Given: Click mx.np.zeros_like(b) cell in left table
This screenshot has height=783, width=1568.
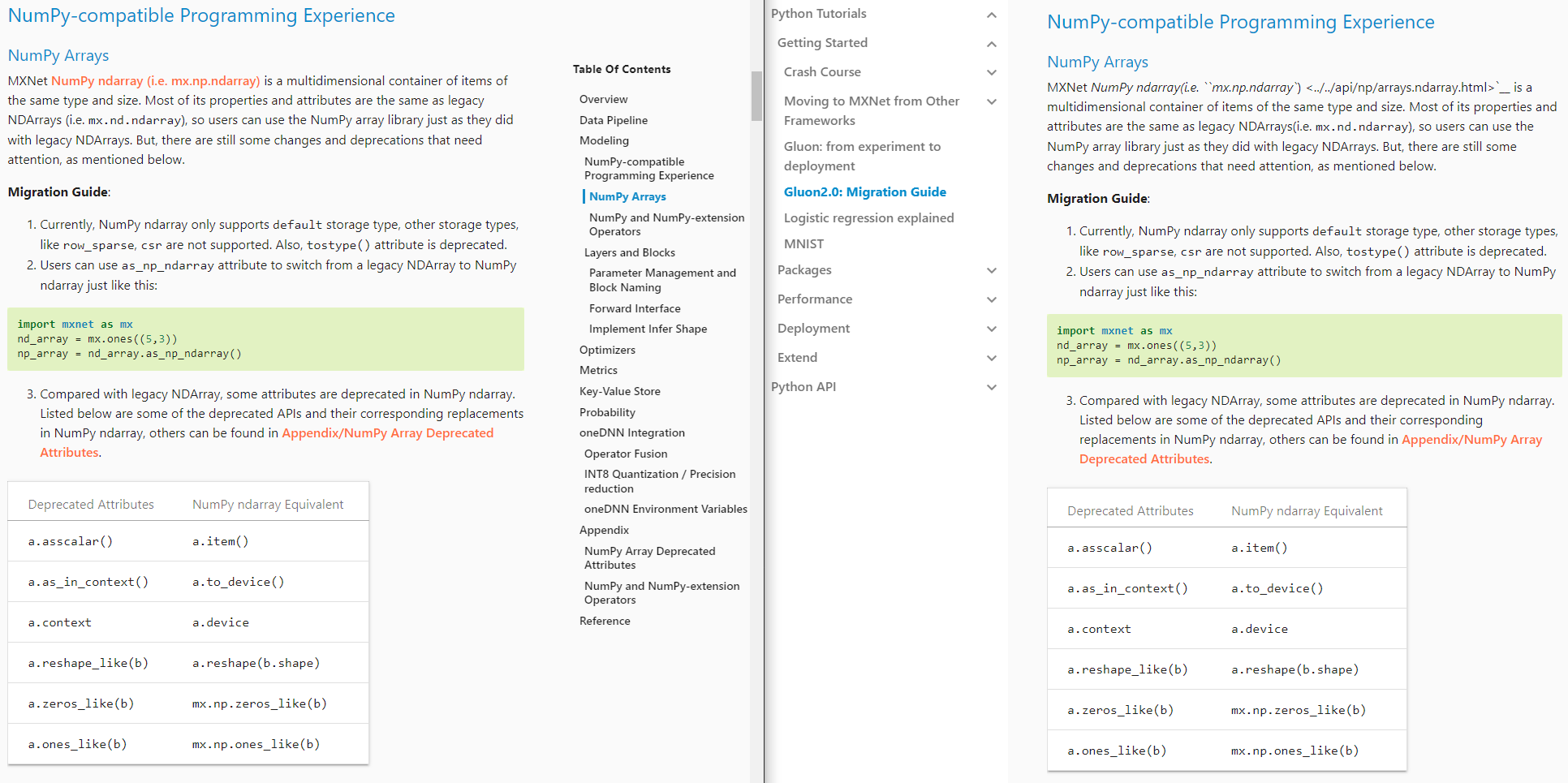Looking at the screenshot, I should [259, 703].
